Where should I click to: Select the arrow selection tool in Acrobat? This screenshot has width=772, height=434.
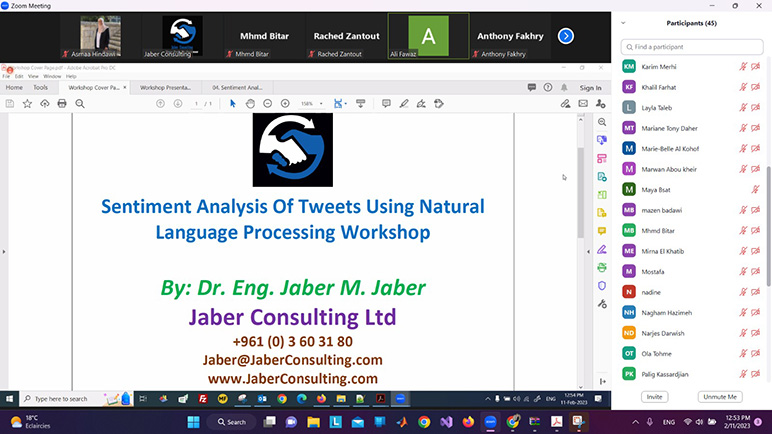pos(233,103)
